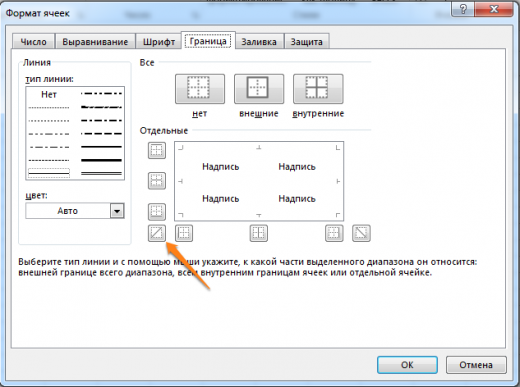Toggle the right border button
The height and width of the screenshot is (387, 520).
(x=334, y=233)
